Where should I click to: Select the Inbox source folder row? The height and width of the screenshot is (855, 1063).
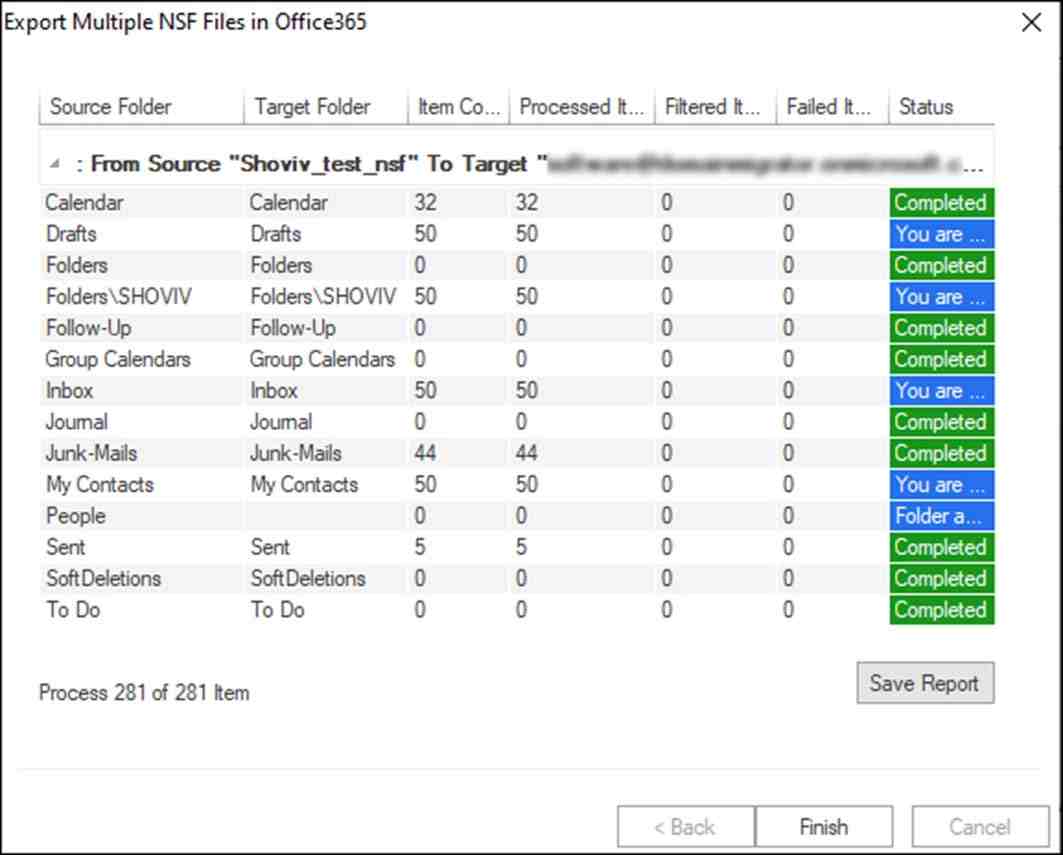pyautogui.click(x=72, y=391)
